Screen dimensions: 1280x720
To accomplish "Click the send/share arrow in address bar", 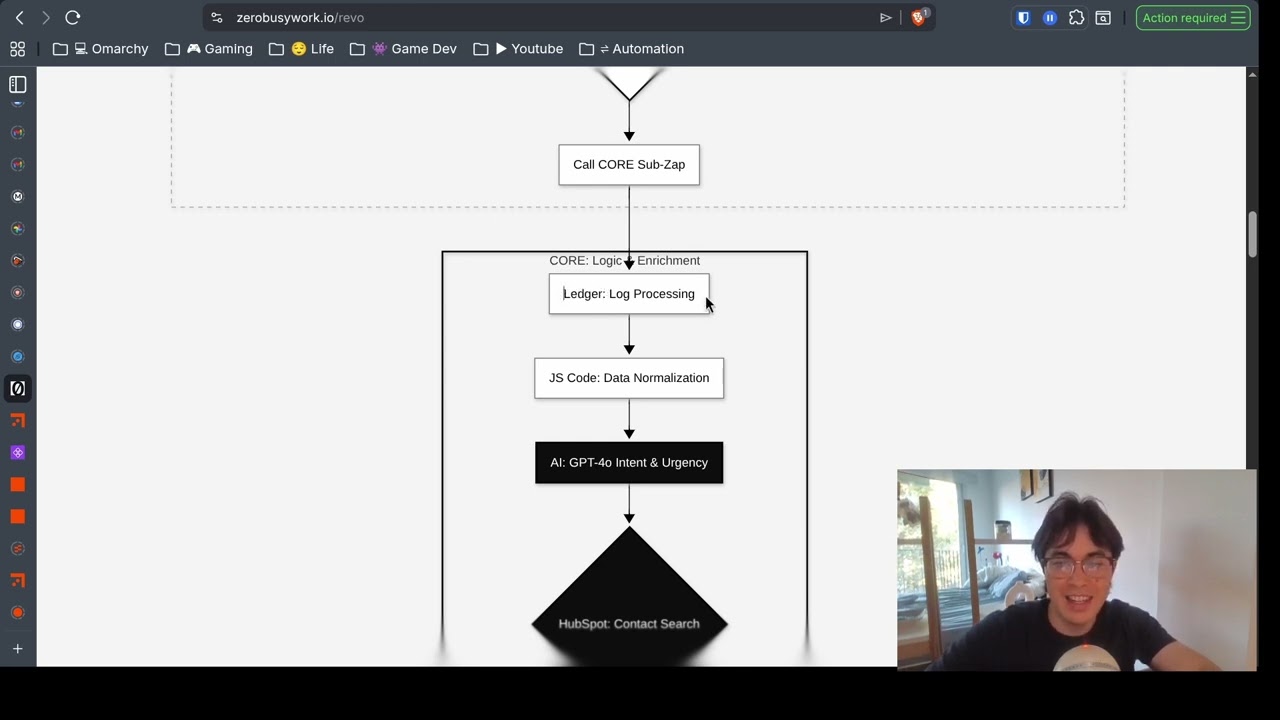I will 885,17.
